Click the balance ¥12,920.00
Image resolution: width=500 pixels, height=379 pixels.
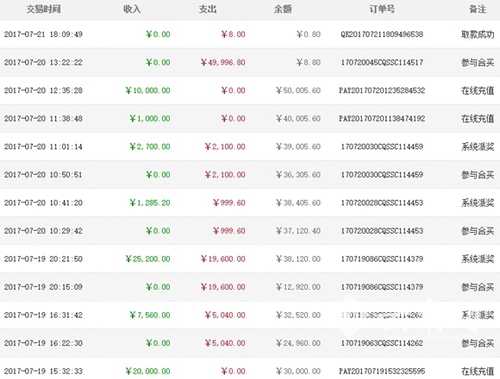pyautogui.click(x=298, y=287)
